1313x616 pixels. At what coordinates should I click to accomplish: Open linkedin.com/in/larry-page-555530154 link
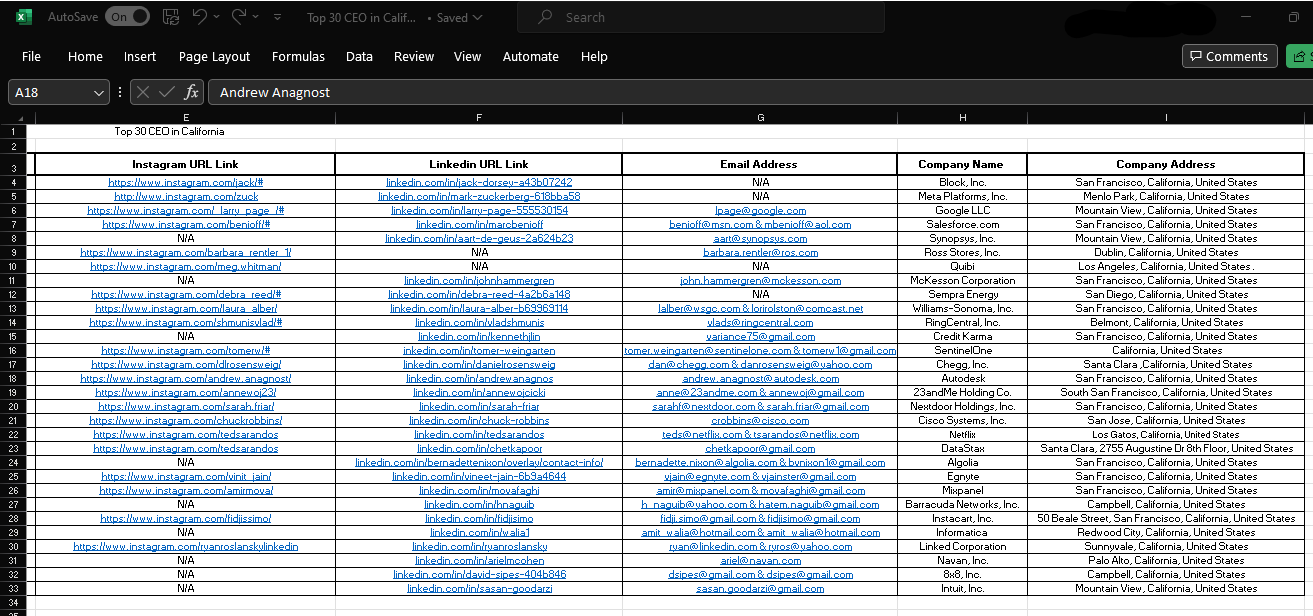[x=479, y=210]
